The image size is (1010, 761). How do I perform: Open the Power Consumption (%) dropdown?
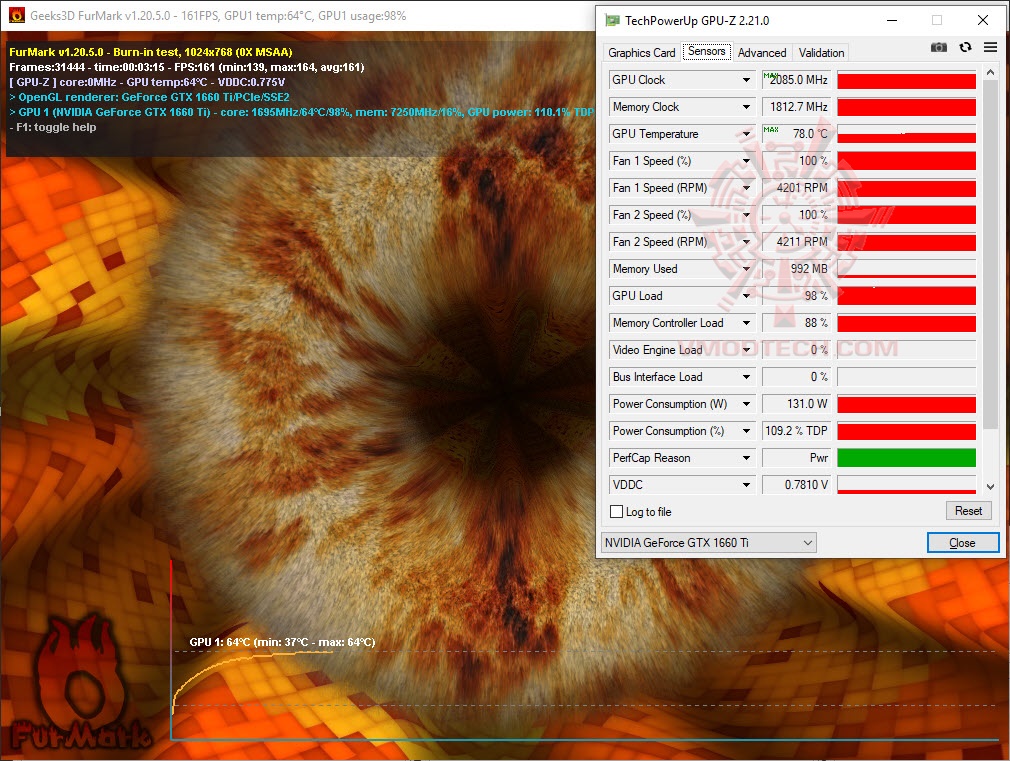click(x=746, y=431)
